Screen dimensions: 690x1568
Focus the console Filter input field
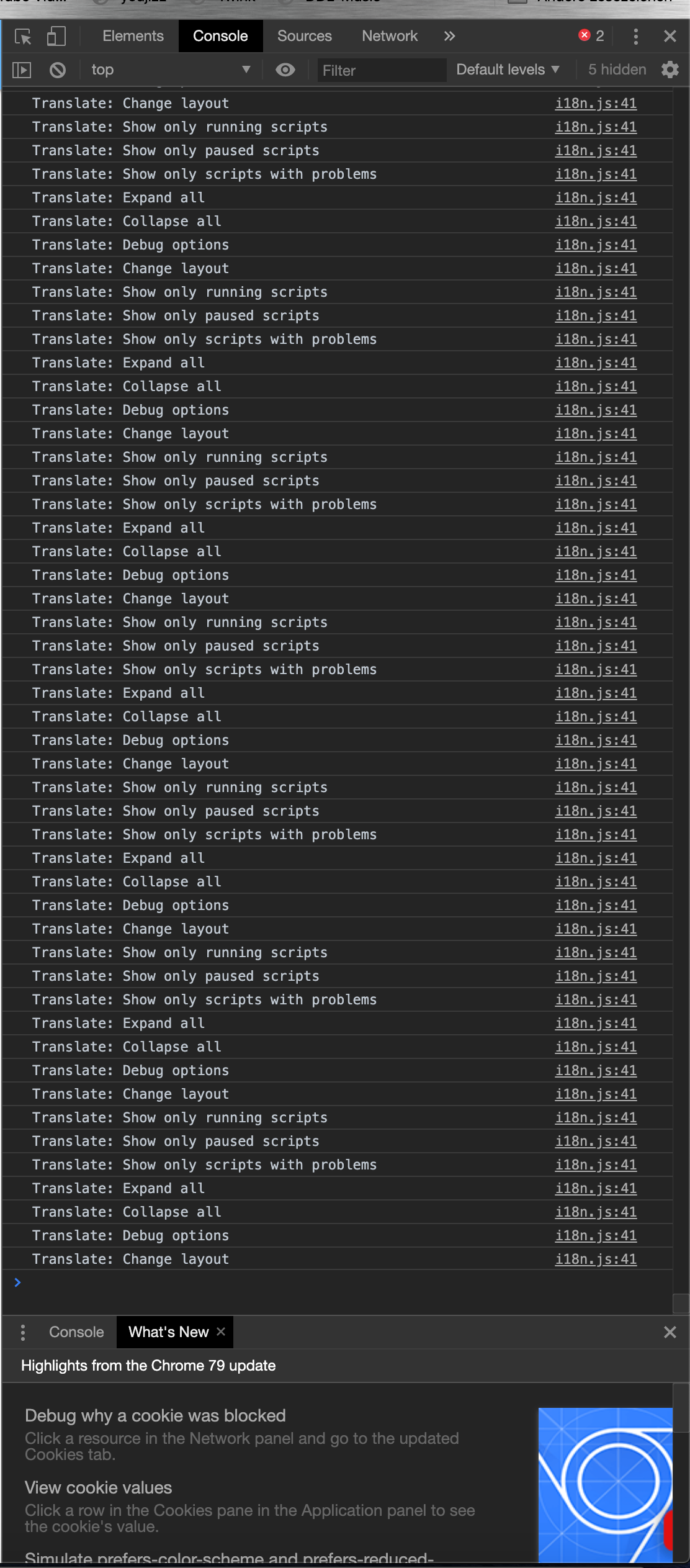[x=382, y=70]
